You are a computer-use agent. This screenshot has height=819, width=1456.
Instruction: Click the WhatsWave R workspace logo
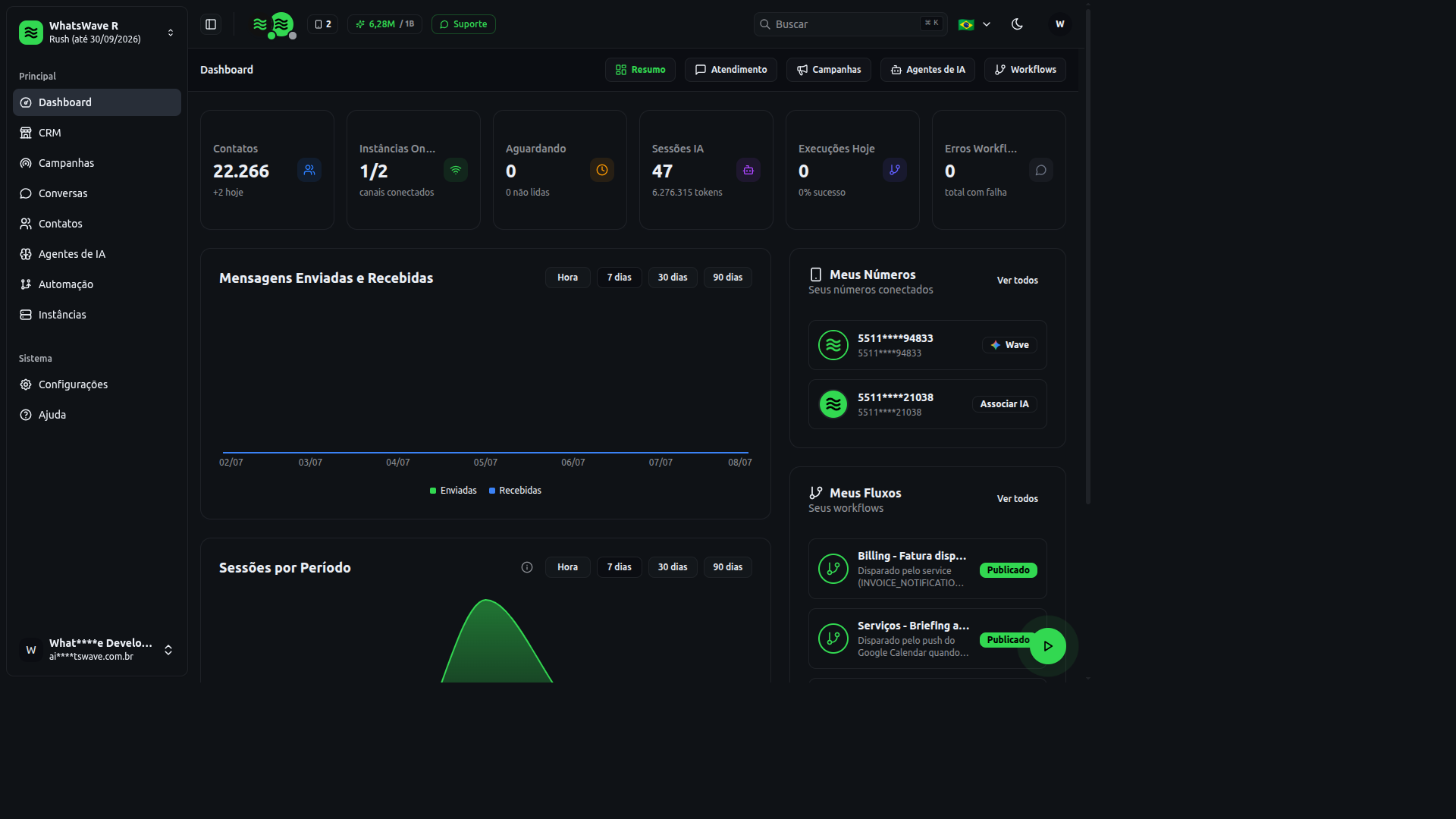tap(31, 33)
